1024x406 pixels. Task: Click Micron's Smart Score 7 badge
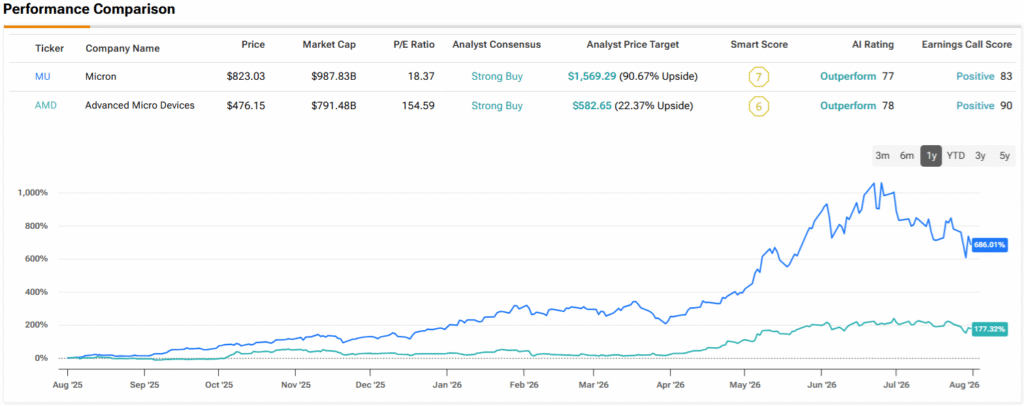pos(759,77)
